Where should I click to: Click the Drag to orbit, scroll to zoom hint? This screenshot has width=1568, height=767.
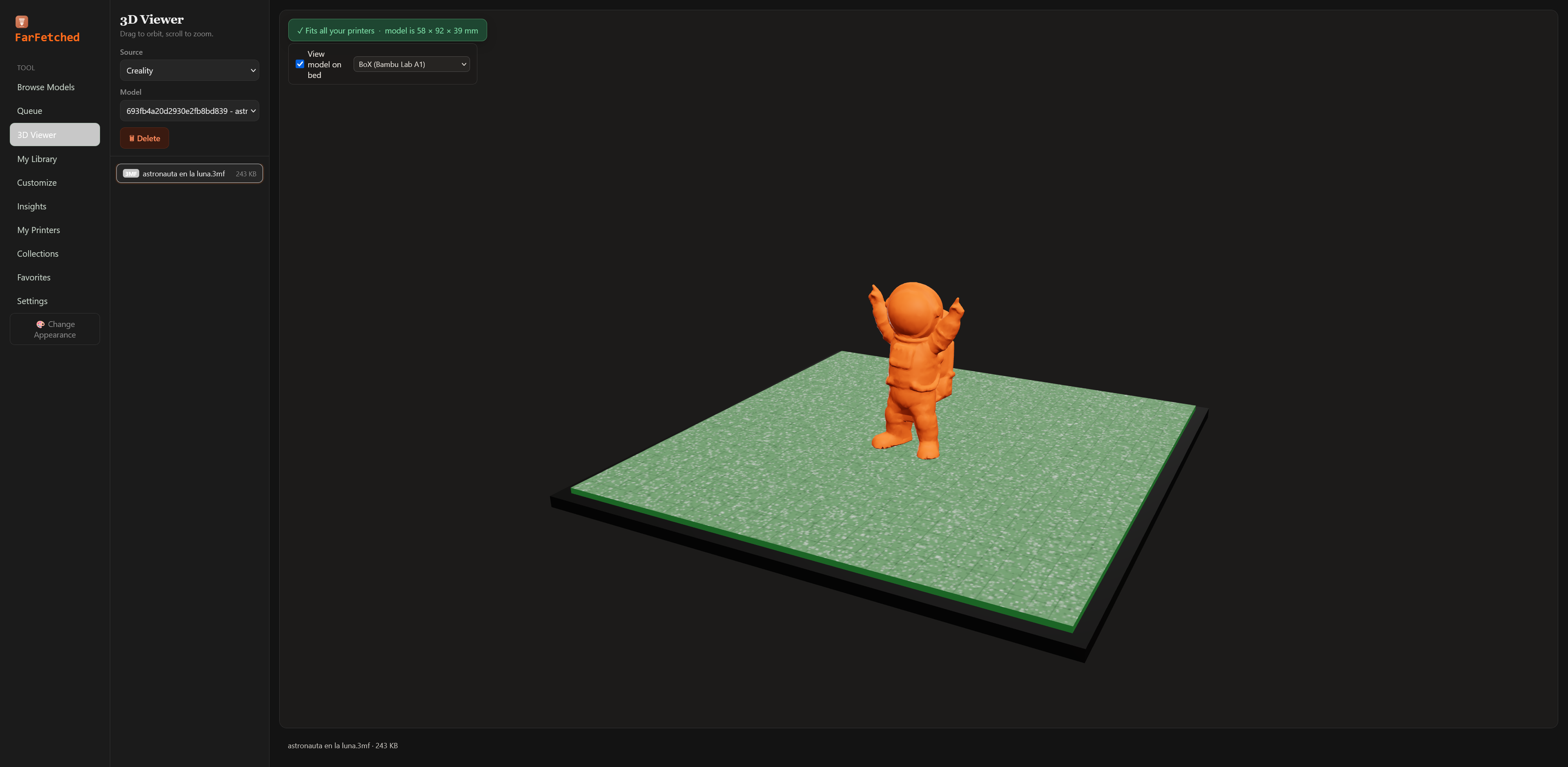(166, 34)
